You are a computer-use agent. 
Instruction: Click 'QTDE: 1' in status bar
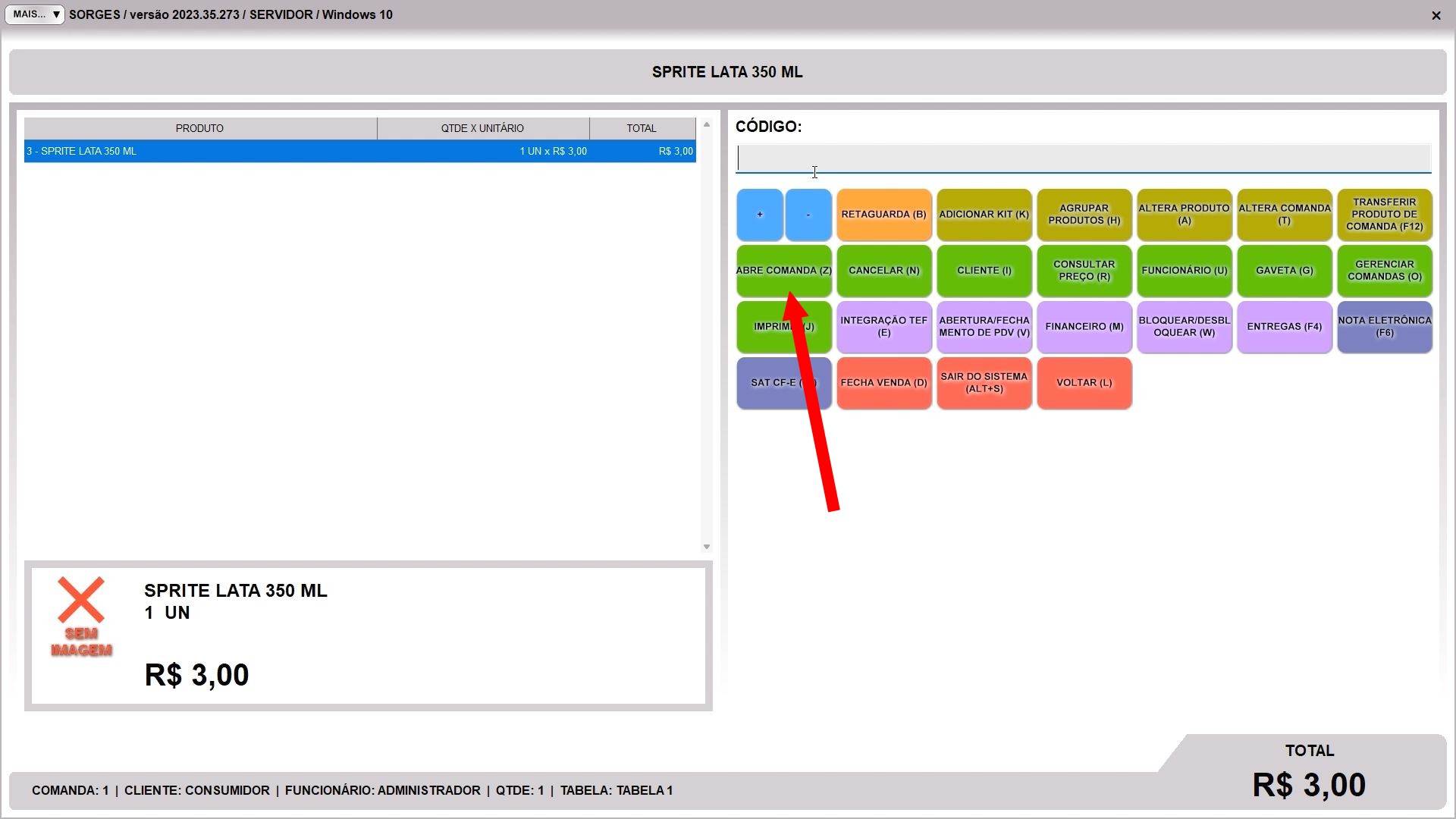click(520, 790)
